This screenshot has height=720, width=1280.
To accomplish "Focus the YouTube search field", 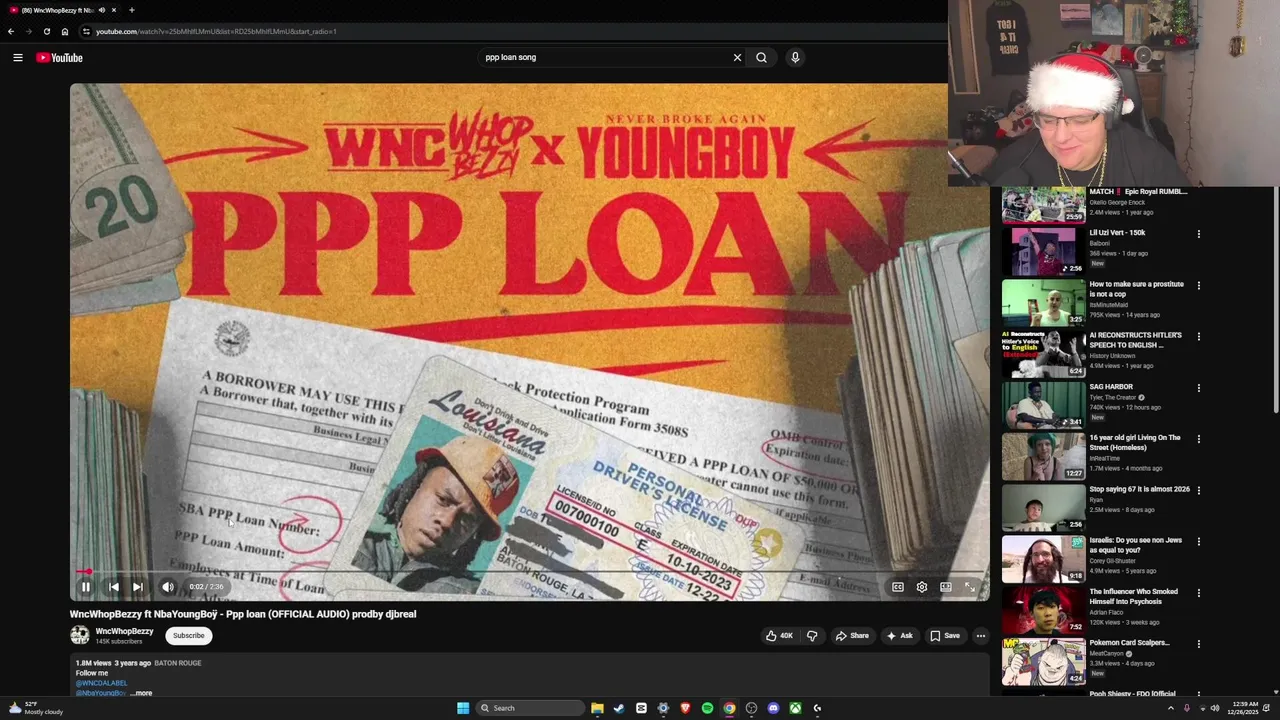I will pyautogui.click(x=605, y=58).
